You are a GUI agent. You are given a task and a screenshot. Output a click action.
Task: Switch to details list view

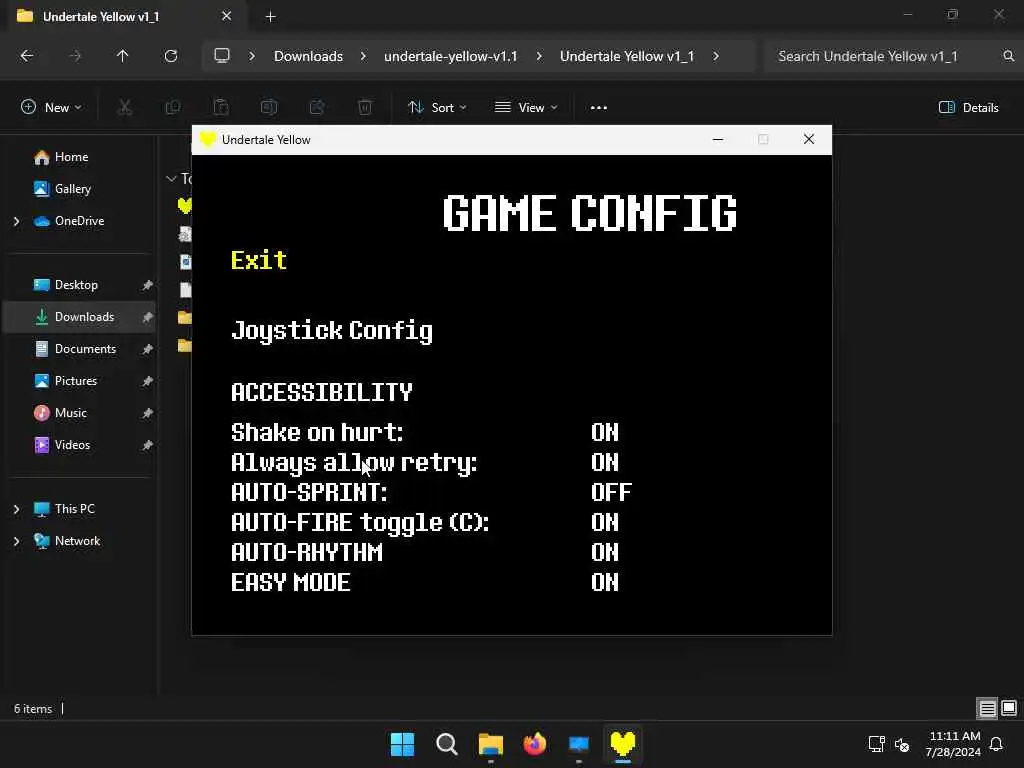click(x=987, y=708)
